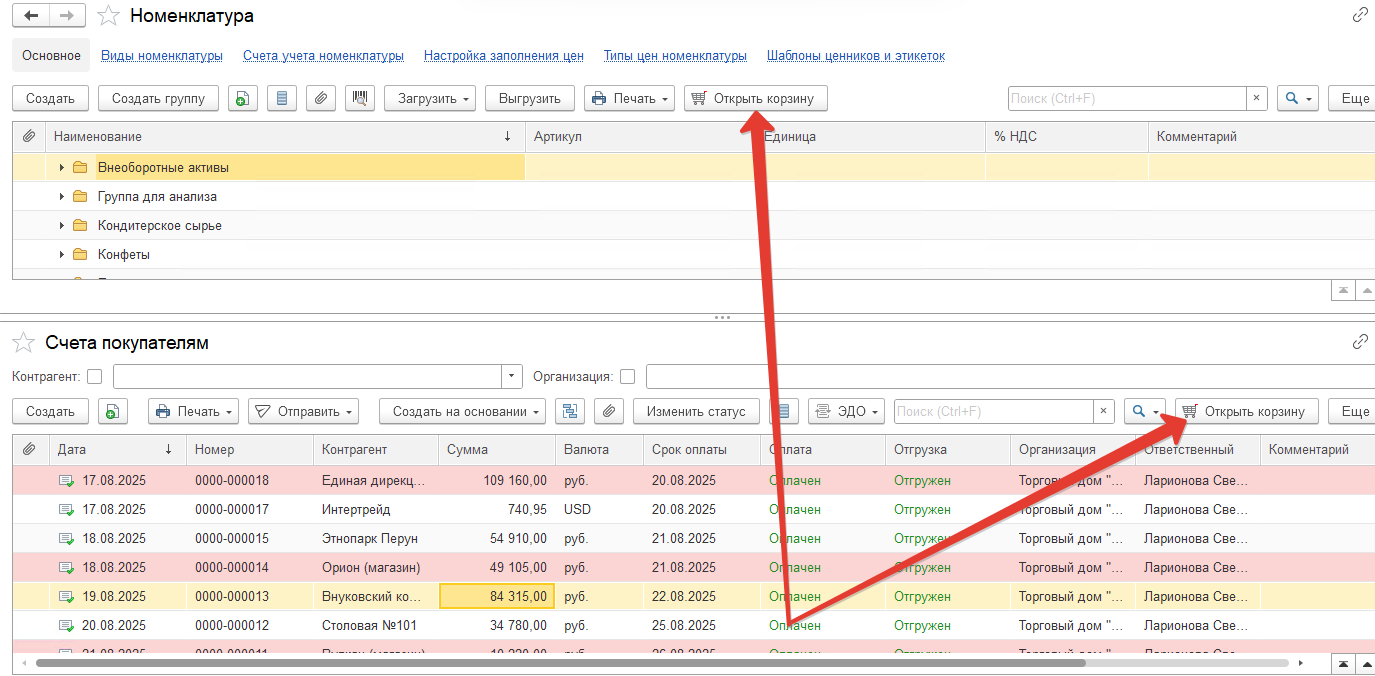Open the Загрузить dropdown menu
This screenshot has height=676, width=1375.
click(x=430, y=98)
